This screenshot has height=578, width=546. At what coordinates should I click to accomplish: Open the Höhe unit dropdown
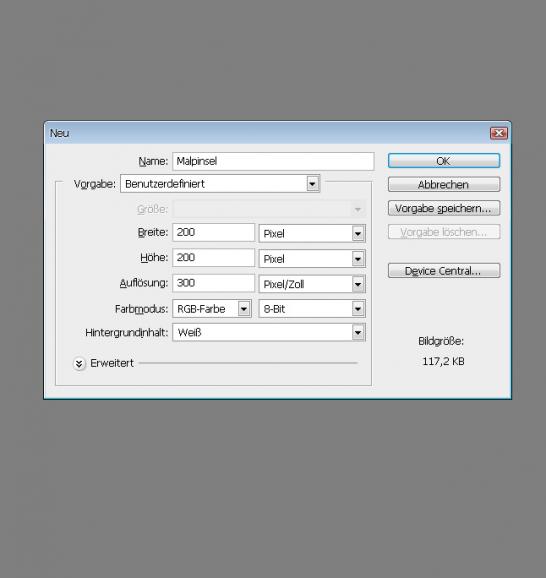point(312,259)
